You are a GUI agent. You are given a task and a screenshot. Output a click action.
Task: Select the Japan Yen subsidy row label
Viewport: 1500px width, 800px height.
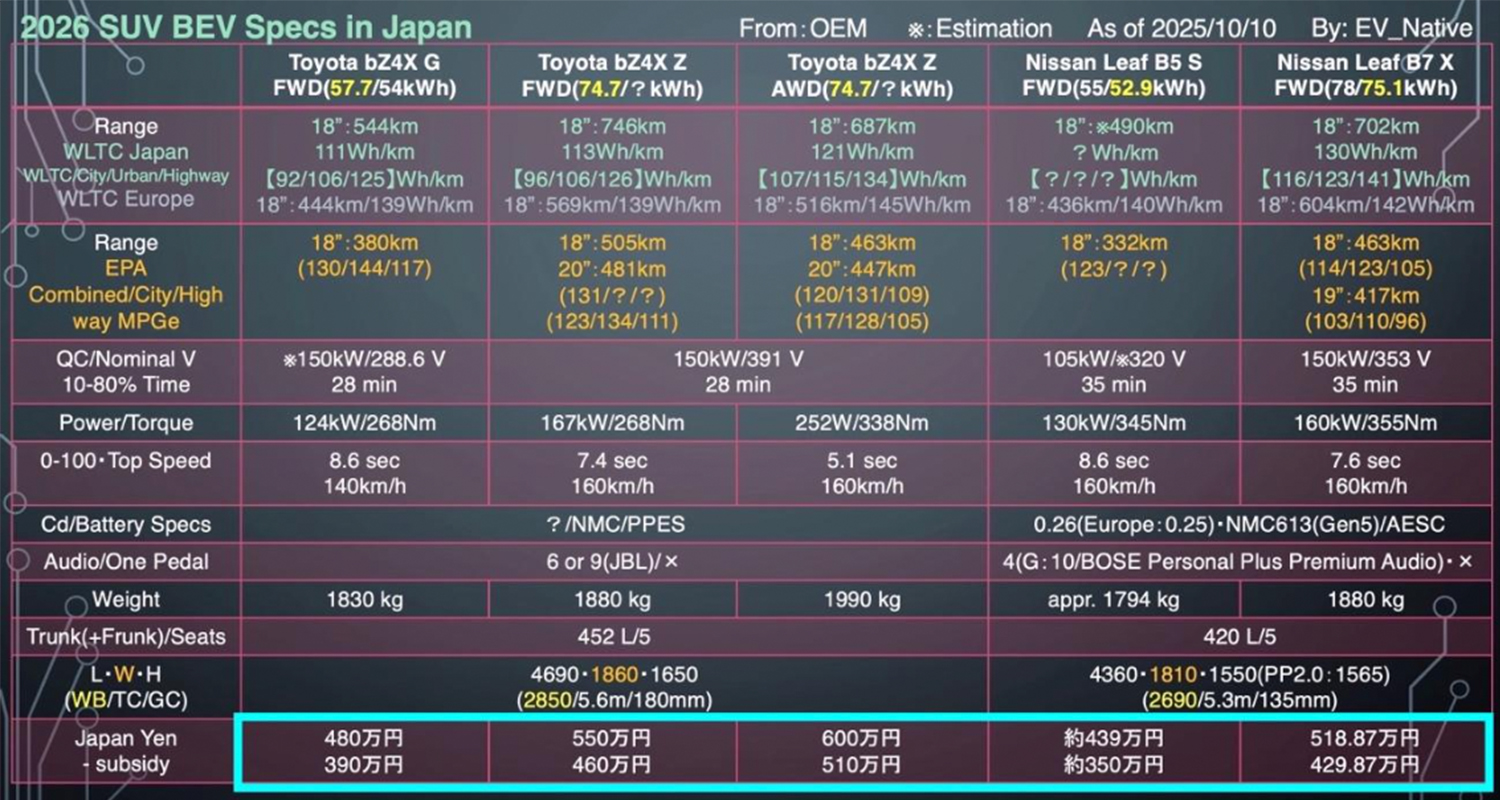[124, 751]
